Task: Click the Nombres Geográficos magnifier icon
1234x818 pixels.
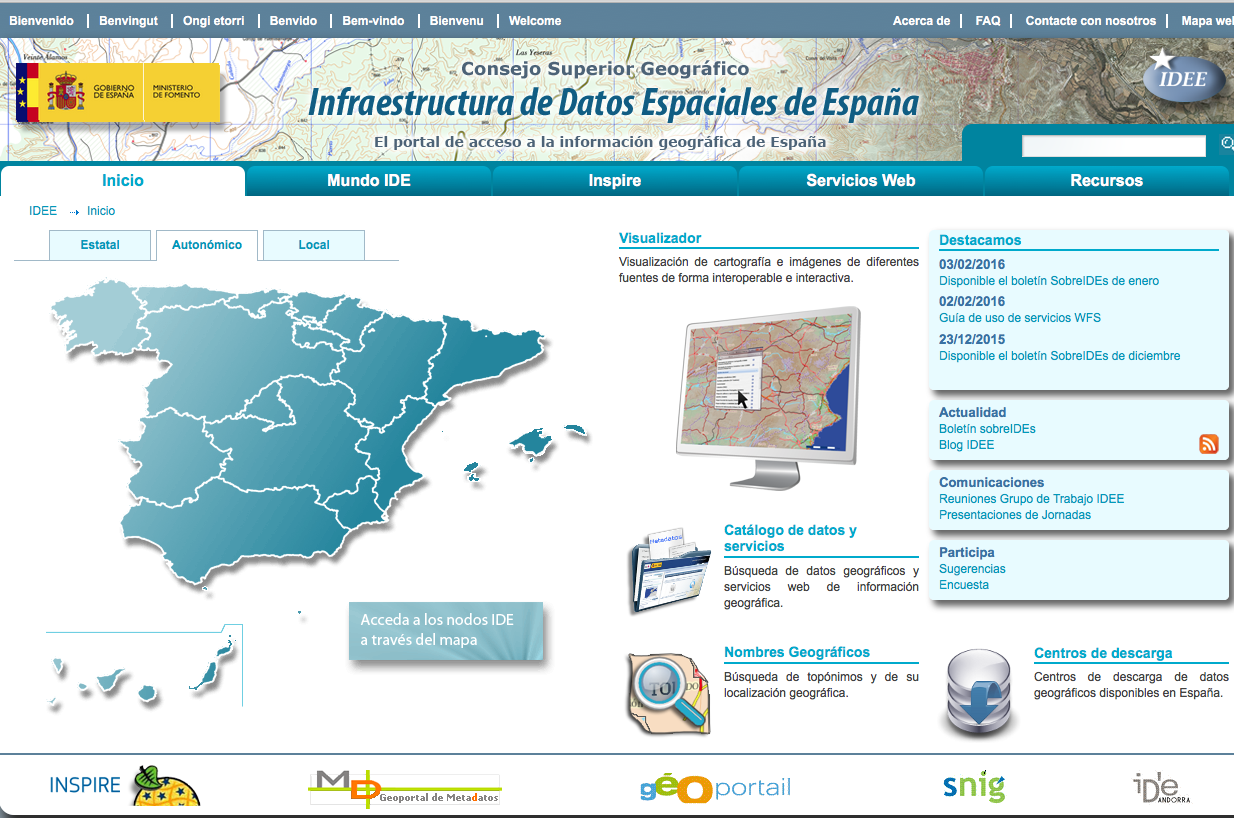Action: click(x=668, y=692)
